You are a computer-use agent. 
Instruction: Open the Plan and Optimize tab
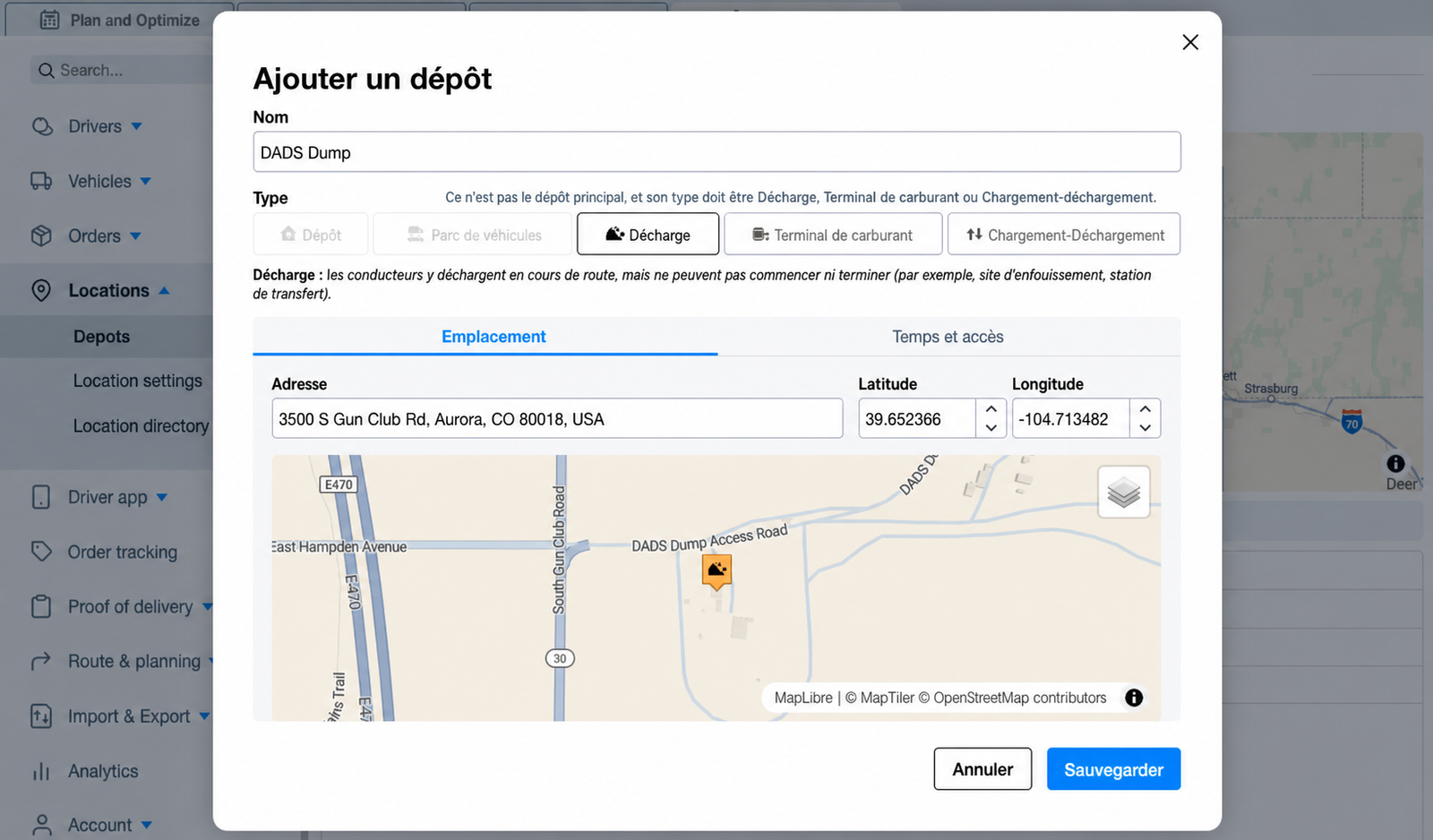tap(119, 20)
